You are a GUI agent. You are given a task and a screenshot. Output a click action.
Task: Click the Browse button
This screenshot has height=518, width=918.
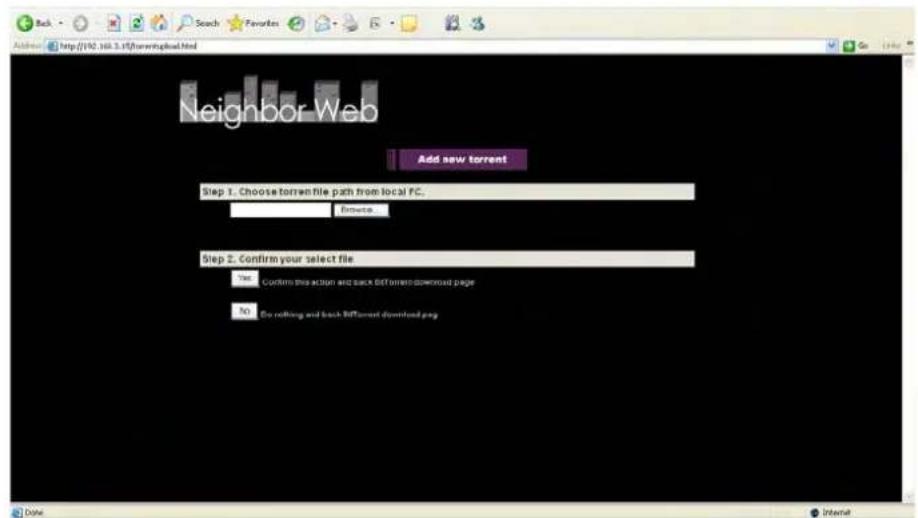point(361,210)
